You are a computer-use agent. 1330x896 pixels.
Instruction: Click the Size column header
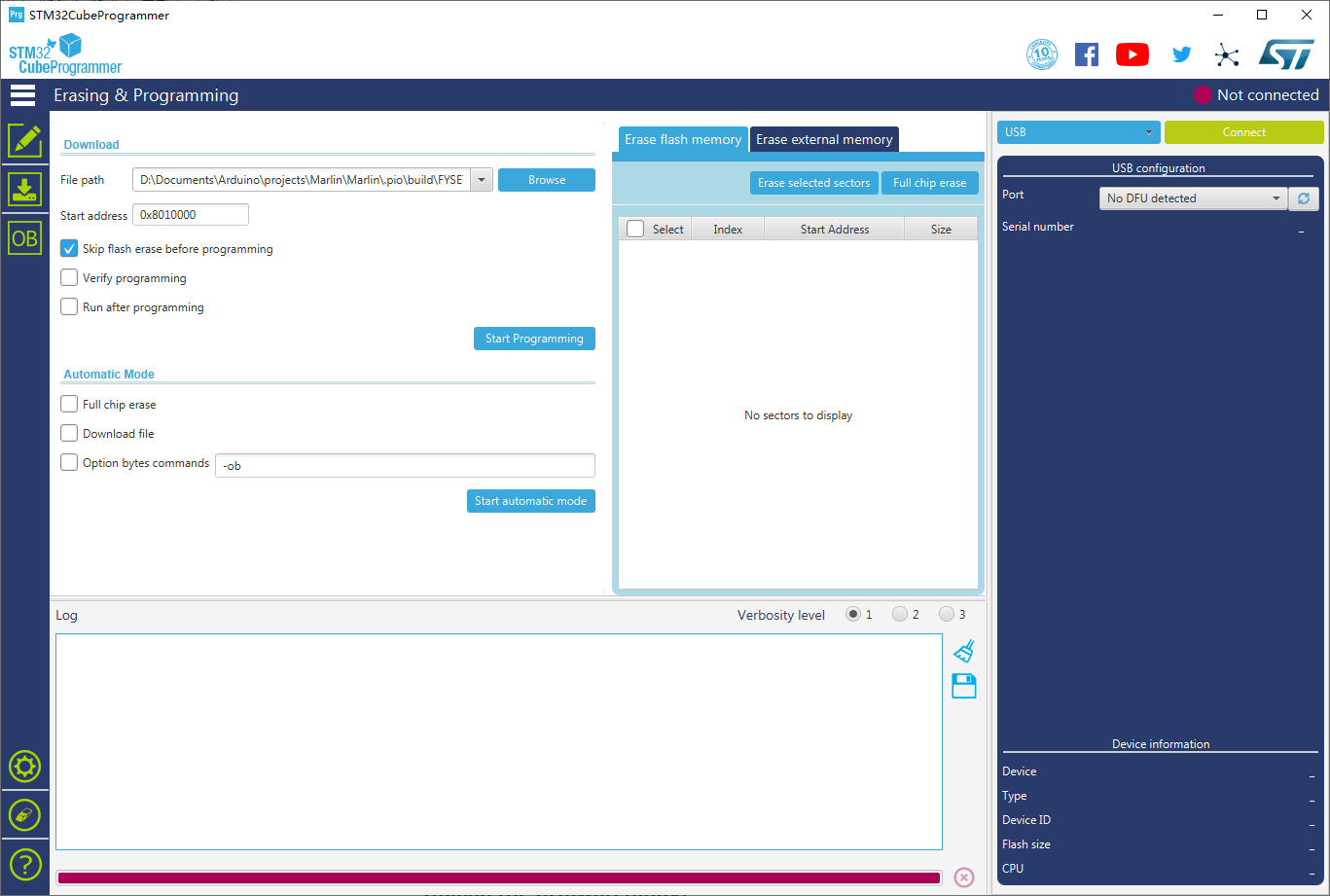point(941,230)
